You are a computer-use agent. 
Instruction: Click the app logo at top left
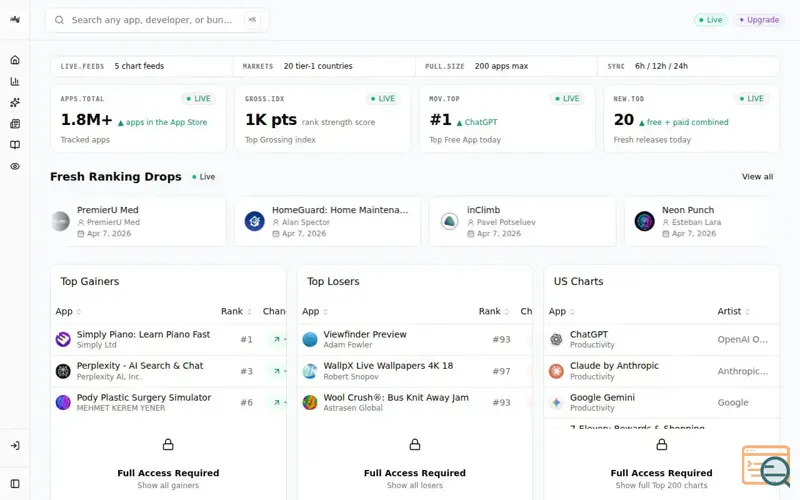click(15, 19)
